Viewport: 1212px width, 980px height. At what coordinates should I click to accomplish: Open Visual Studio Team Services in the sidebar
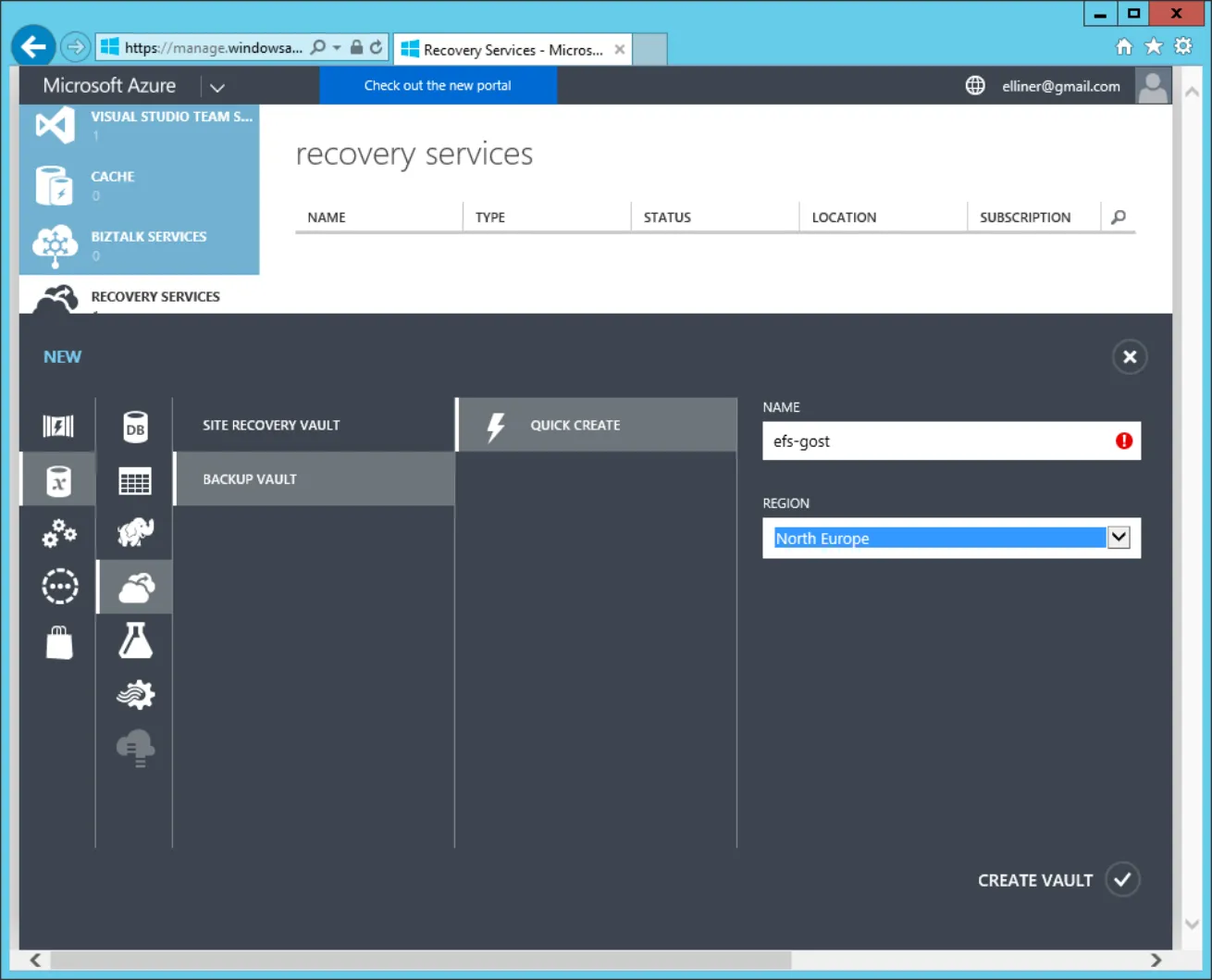pos(140,125)
